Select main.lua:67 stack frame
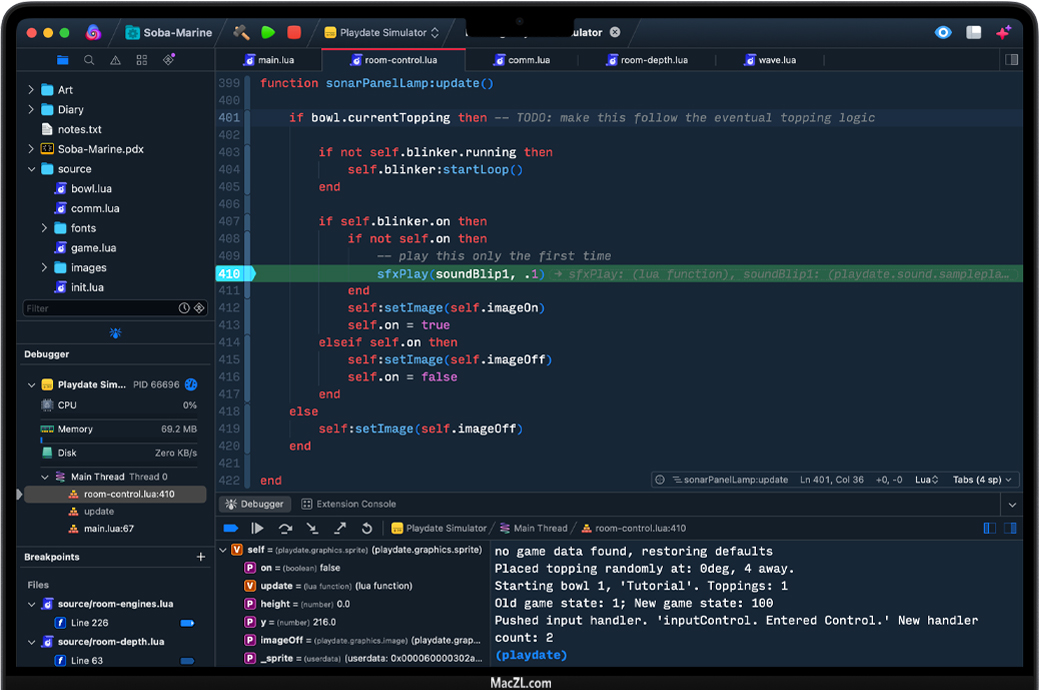 [108, 528]
